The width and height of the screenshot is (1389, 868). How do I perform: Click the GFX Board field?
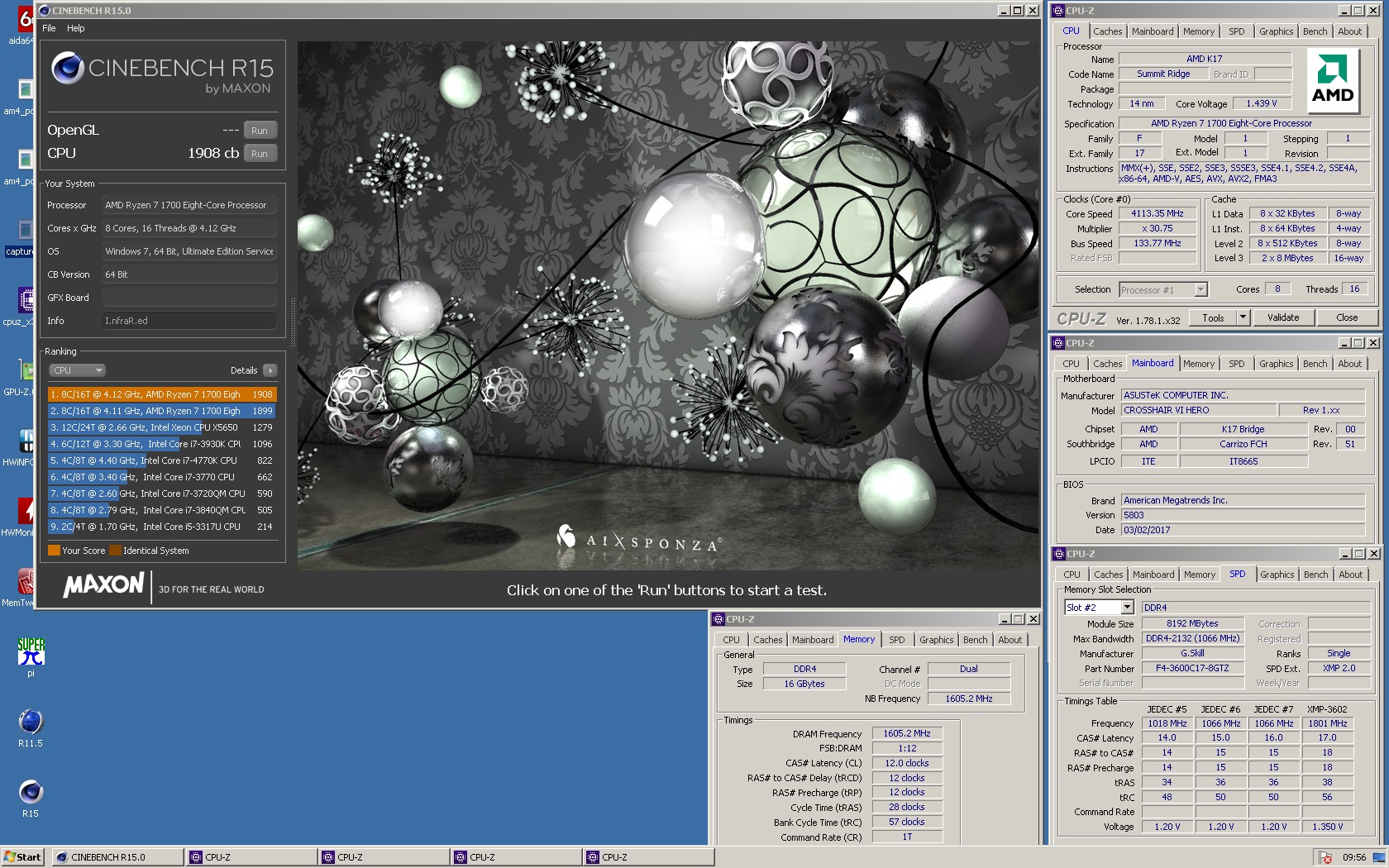click(x=189, y=298)
